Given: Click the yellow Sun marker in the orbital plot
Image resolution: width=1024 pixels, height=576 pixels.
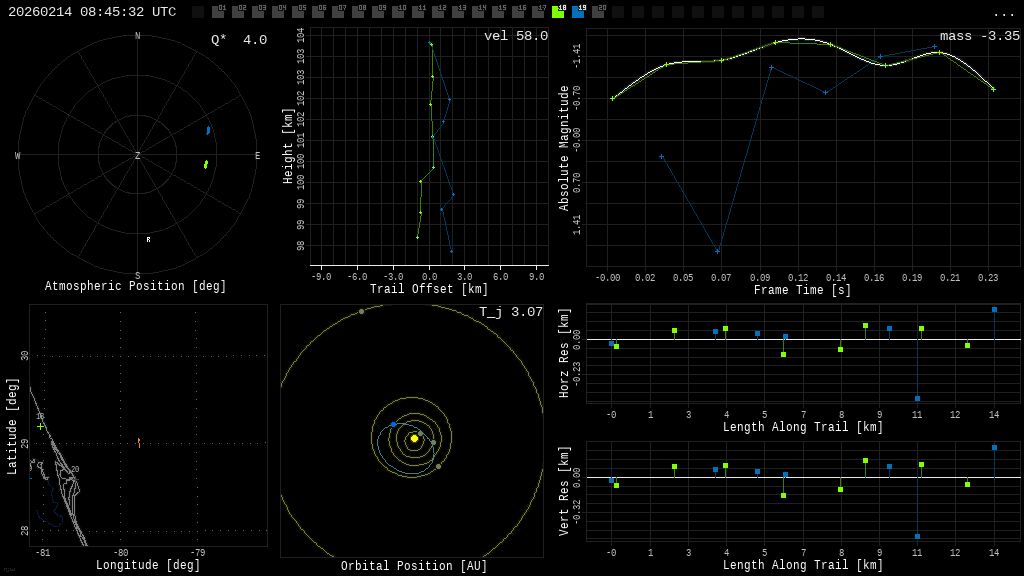Looking at the screenshot, I should pyautogui.click(x=414, y=438).
